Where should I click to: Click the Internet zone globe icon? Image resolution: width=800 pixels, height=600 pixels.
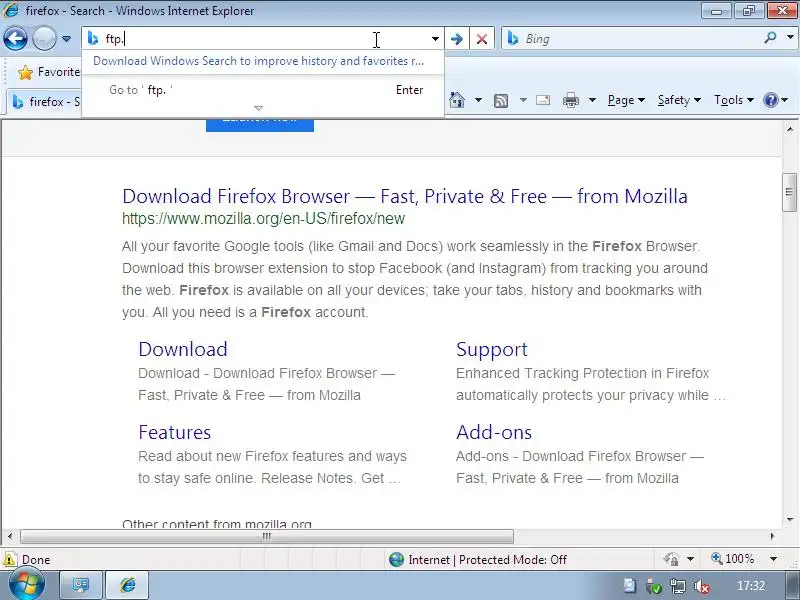(396, 560)
